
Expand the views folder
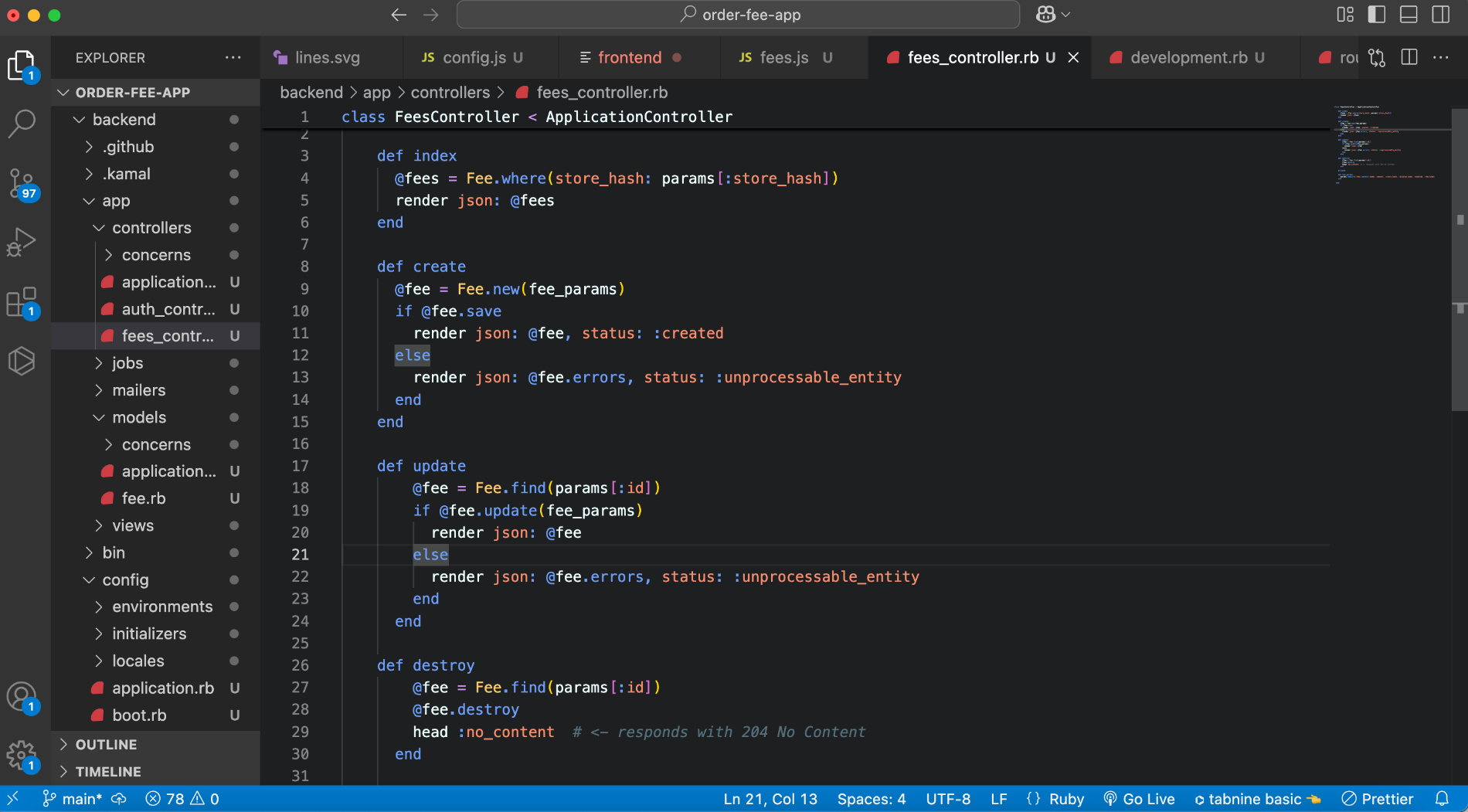(x=155, y=525)
